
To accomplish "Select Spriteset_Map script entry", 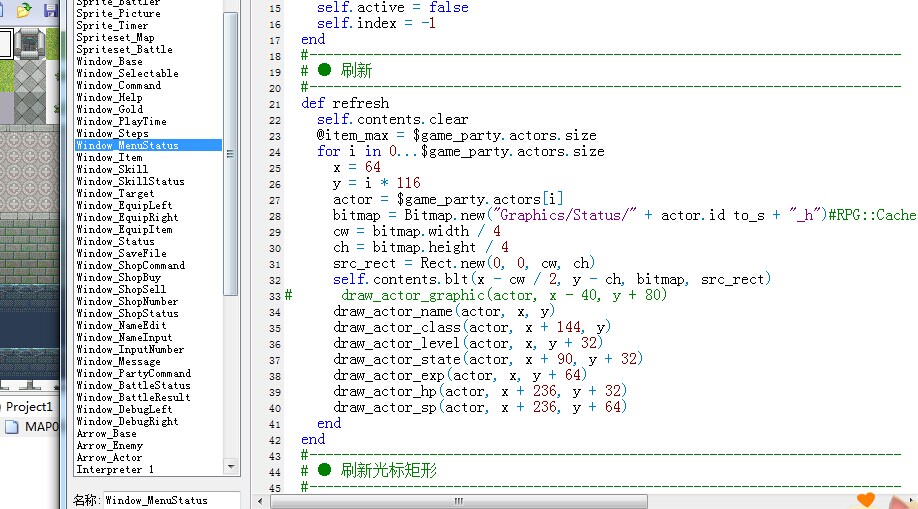I will click(x=115, y=37).
